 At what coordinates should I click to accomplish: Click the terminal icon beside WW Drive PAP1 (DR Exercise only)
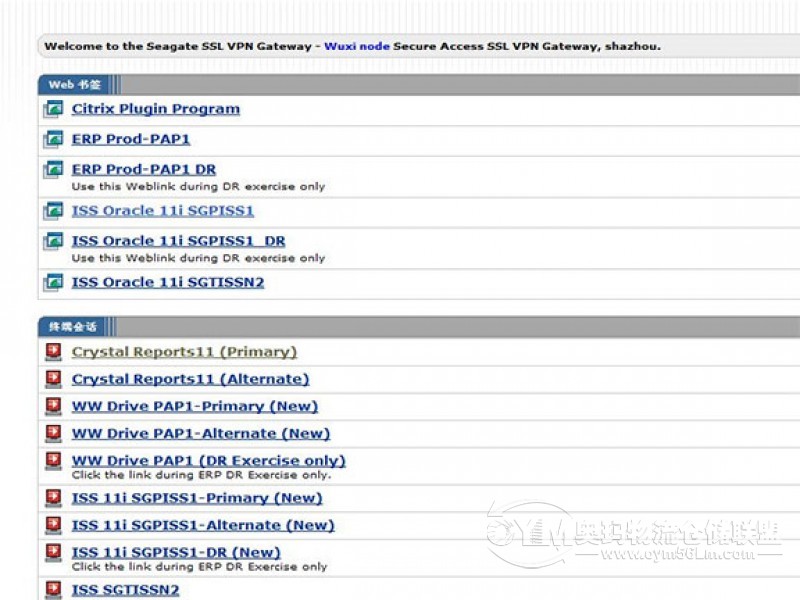(x=53, y=460)
